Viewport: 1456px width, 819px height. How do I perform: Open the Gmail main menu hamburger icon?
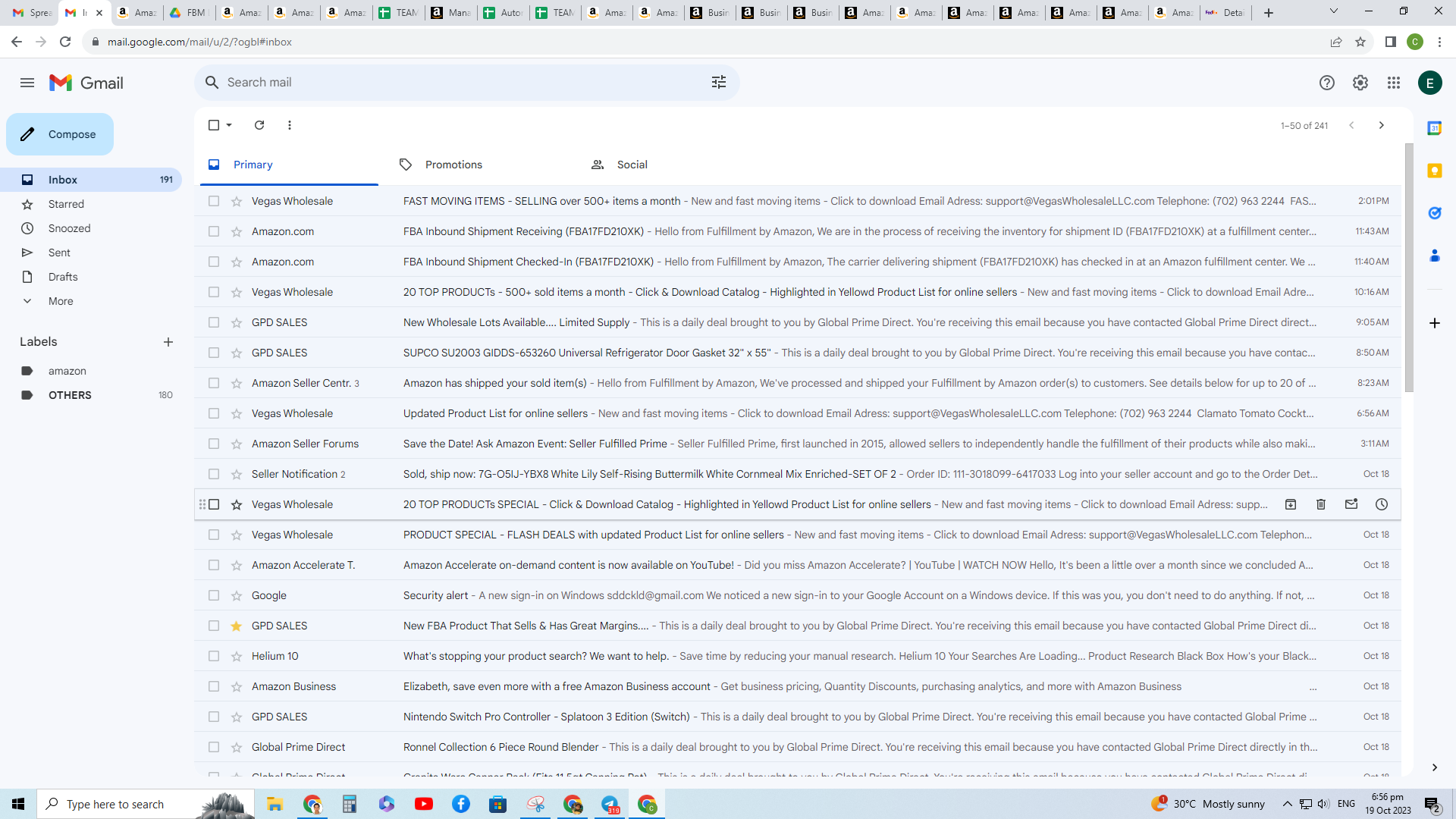[27, 83]
